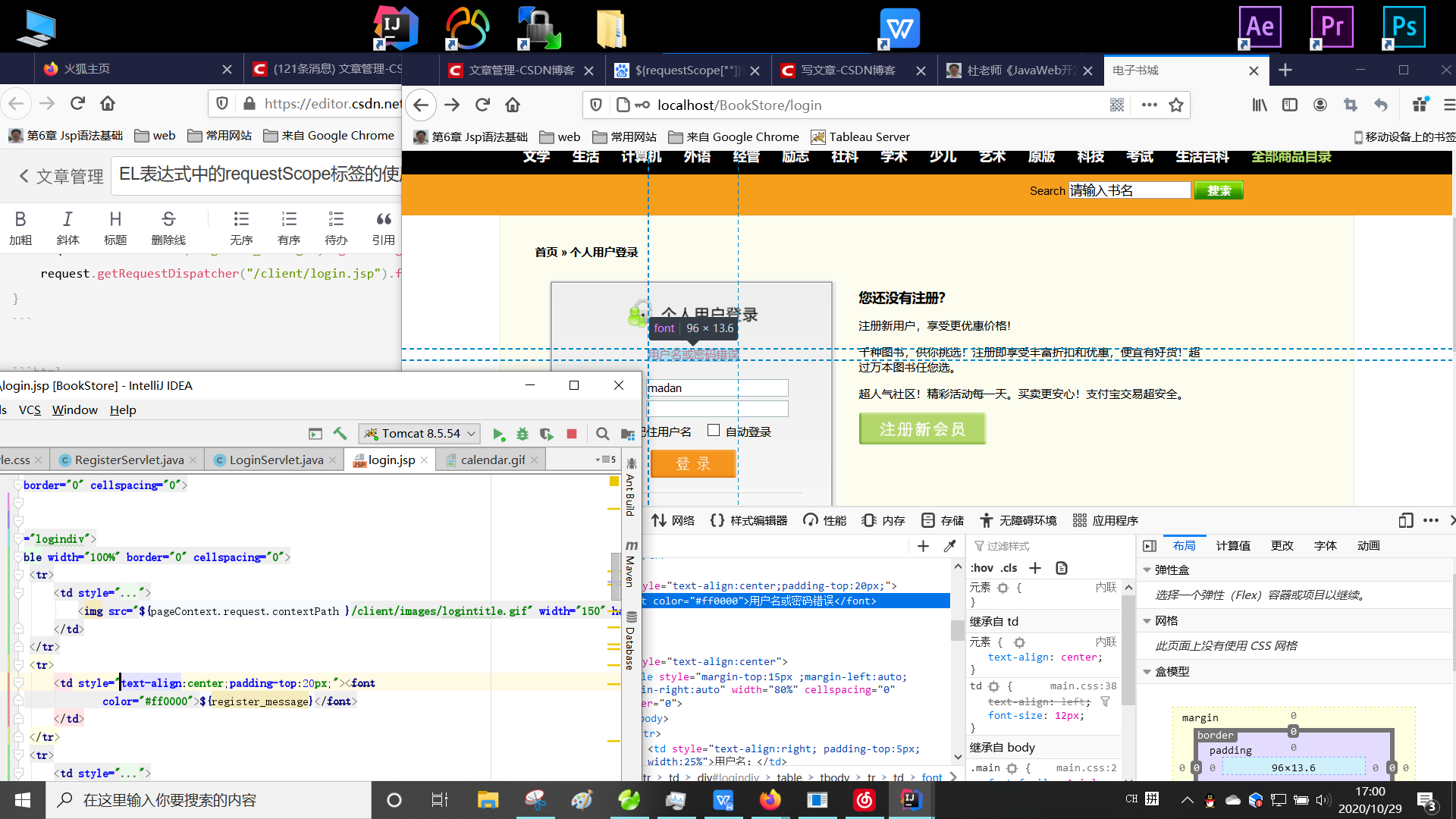Switch to the 存储 storage devtools tab
The height and width of the screenshot is (819, 1456).
(x=942, y=520)
